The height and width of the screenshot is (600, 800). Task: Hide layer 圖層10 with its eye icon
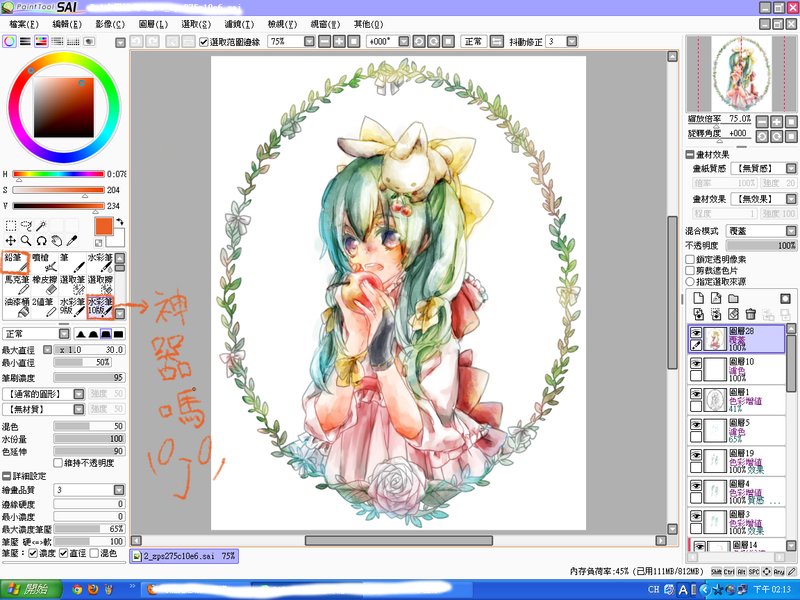point(696,363)
